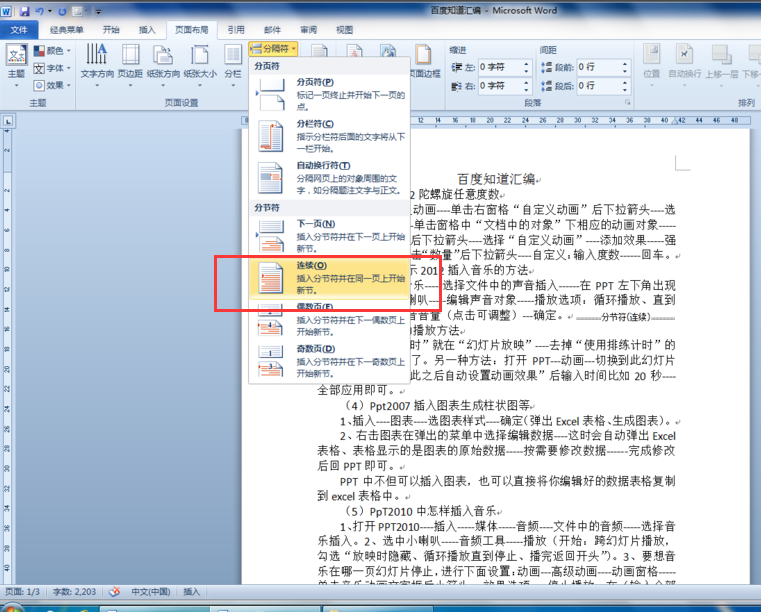Expand the 颜色 theme colors dropdown
The image size is (761, 612).
coord(52,50)
